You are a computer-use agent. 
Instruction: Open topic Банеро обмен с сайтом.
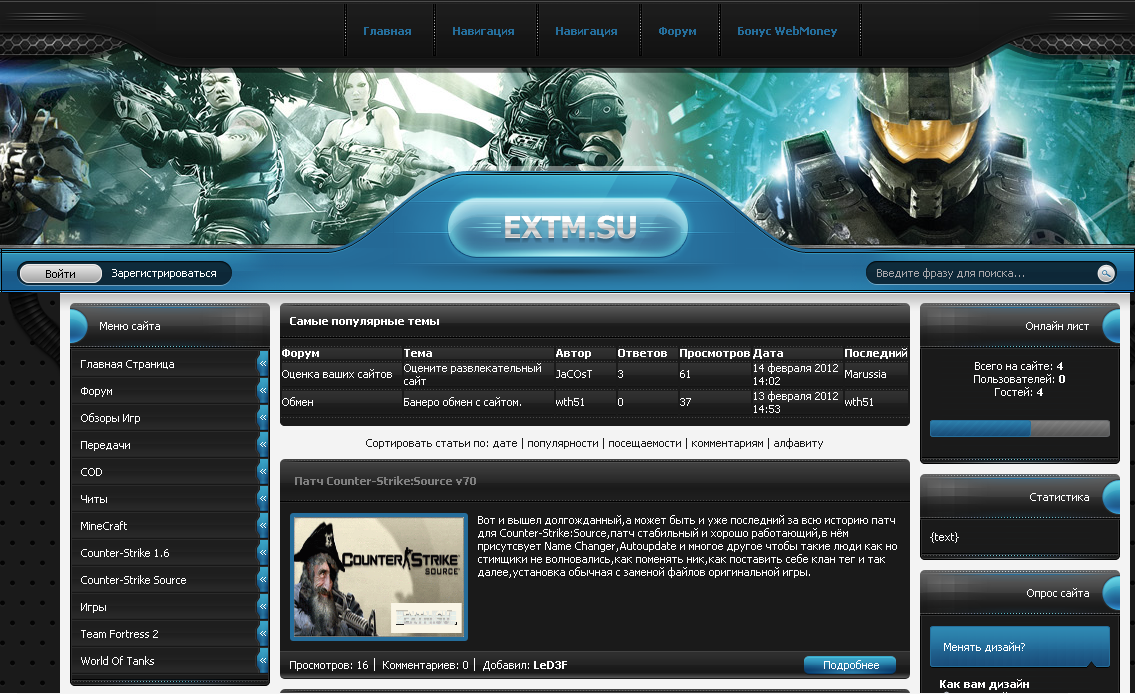(462, 401)
